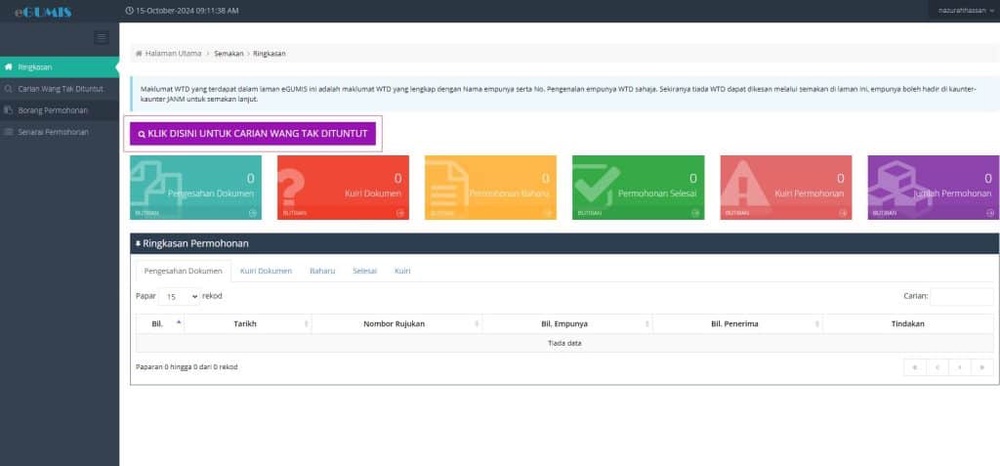Screen dimensions: 1000x466
Task: Open the red Kuiri Dokumen summary card
Action: tap(343, 187)
